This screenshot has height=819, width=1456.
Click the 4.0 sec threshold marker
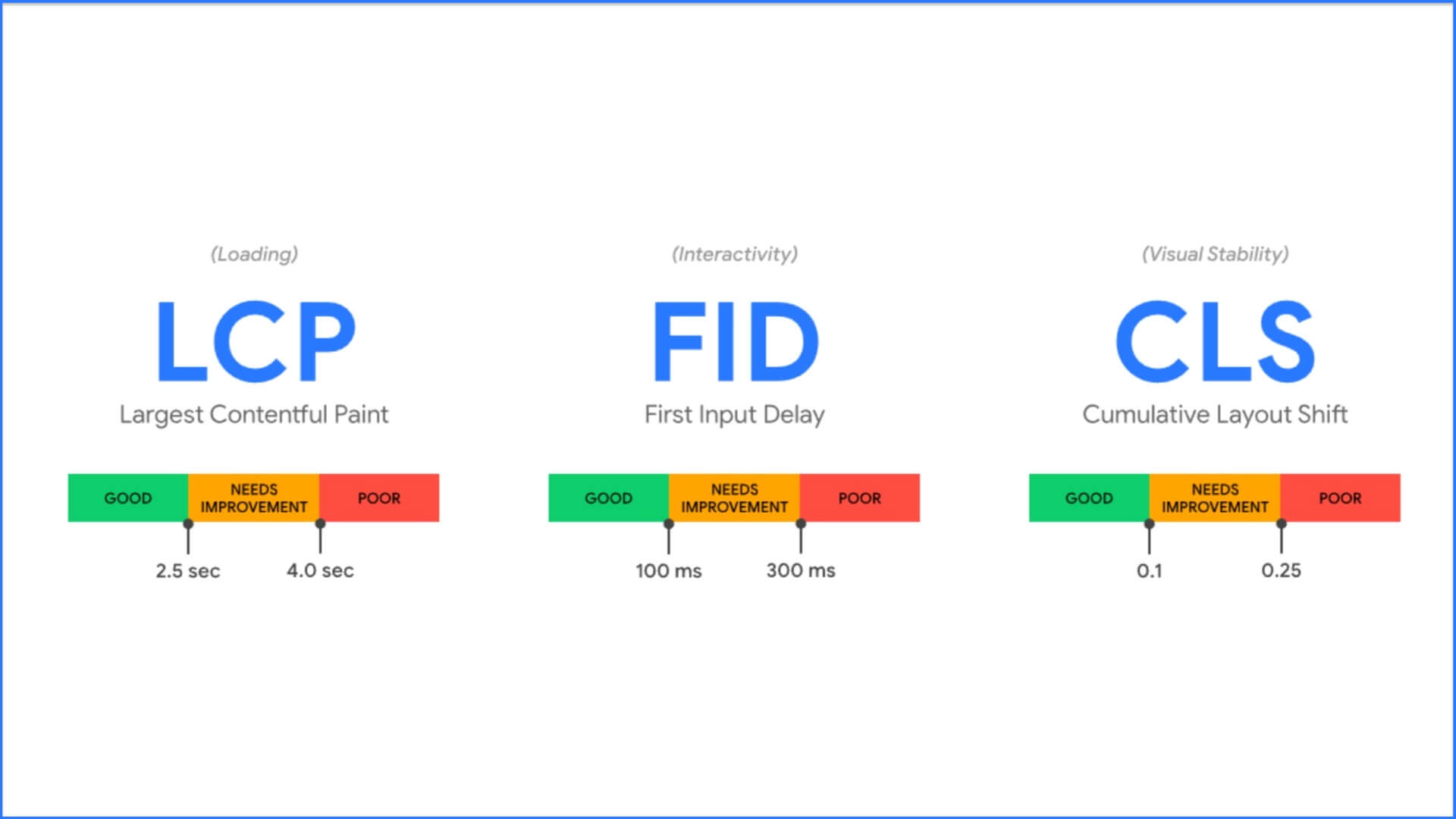[x=320, y=523]
